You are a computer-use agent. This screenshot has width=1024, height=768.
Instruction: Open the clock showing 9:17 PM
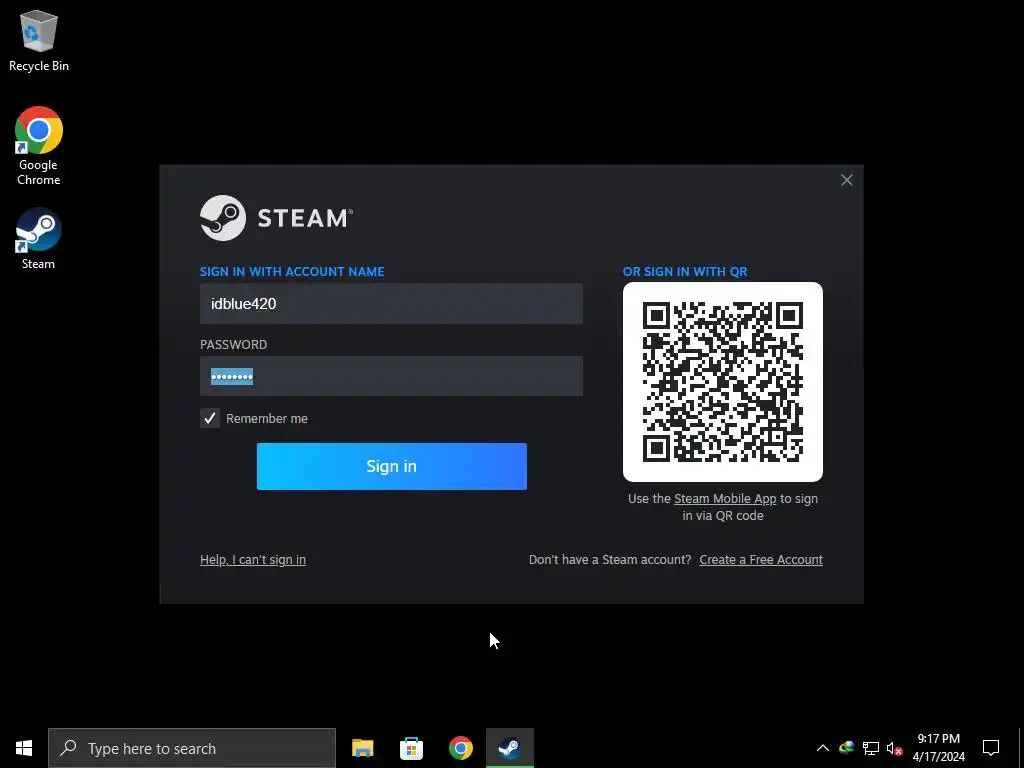click(938, 748)
